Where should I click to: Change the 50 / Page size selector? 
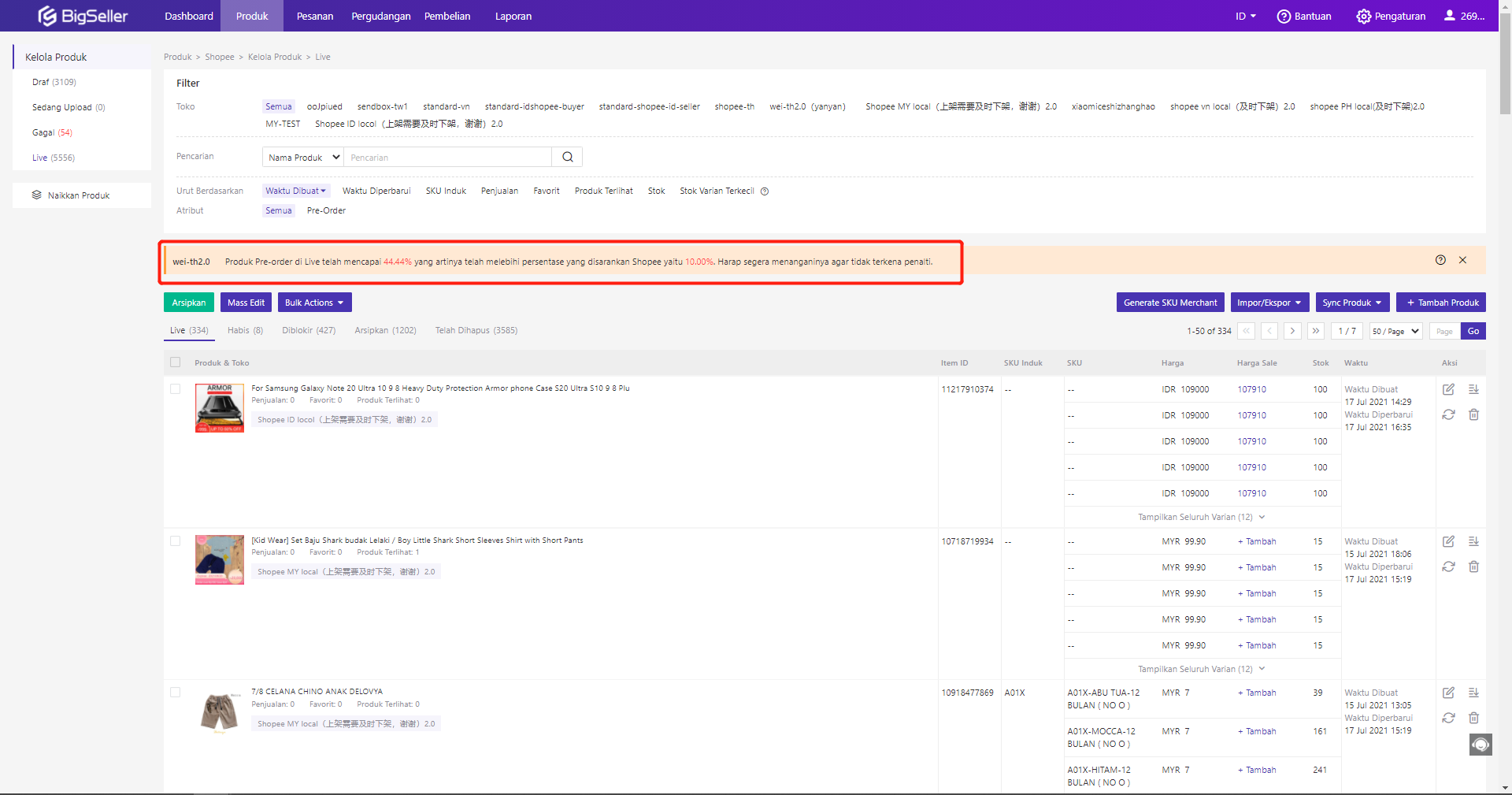tap(1395, 331)
